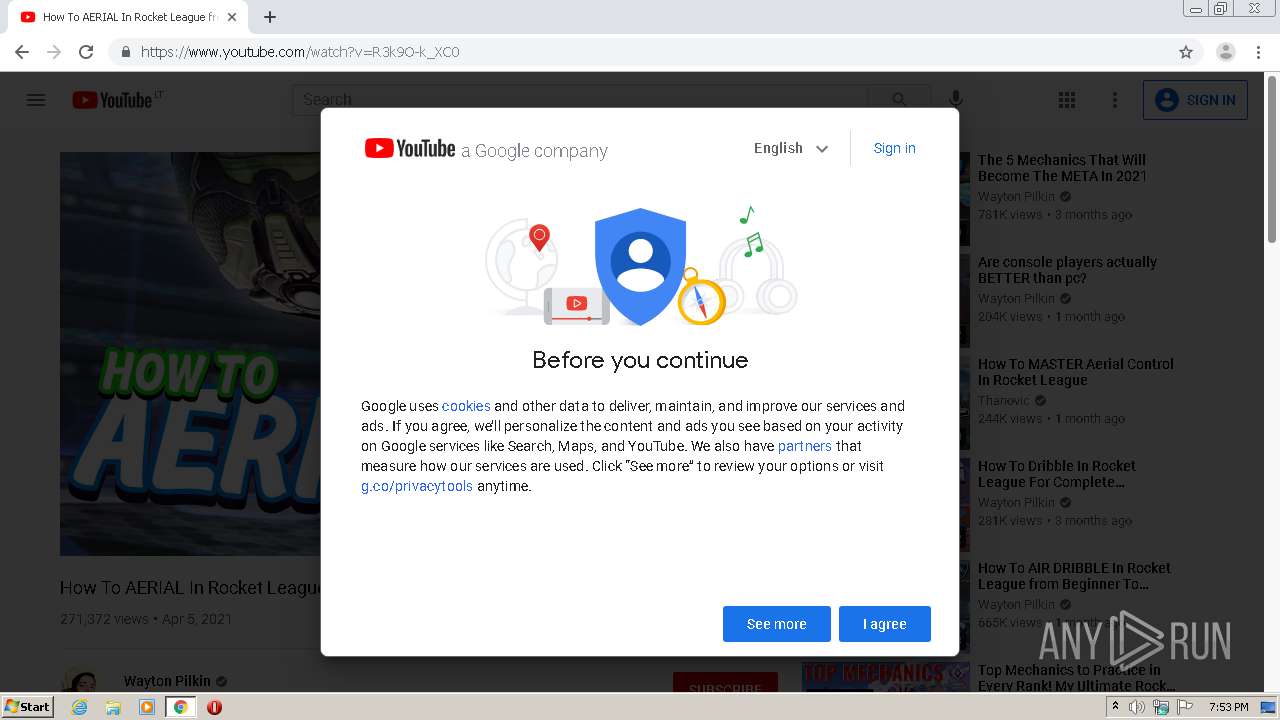This screenshot has height=720, width=1280.
Task: Open a new browser tab
Action: pos(270,17)
